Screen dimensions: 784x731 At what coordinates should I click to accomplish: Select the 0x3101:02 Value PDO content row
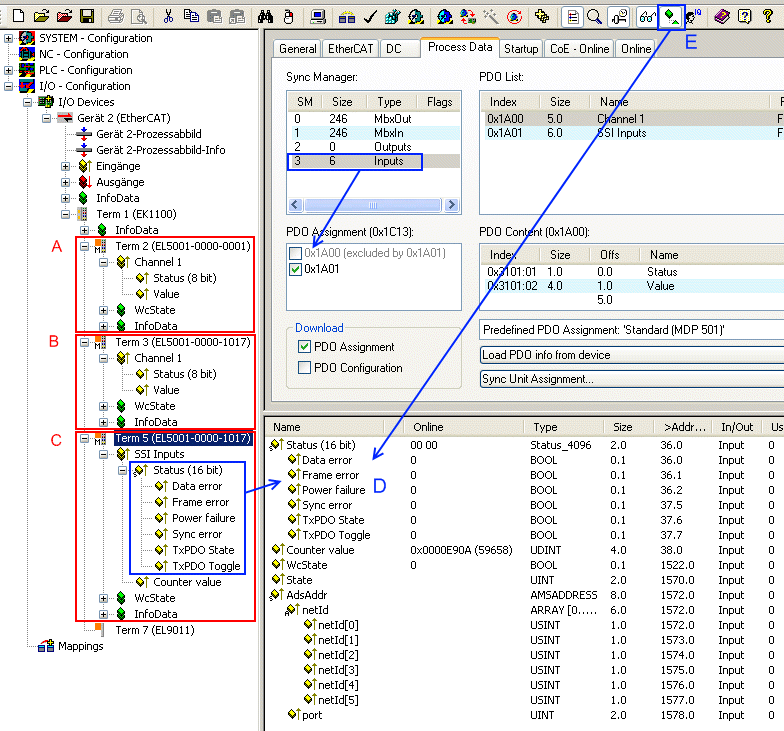coord(632,286)
